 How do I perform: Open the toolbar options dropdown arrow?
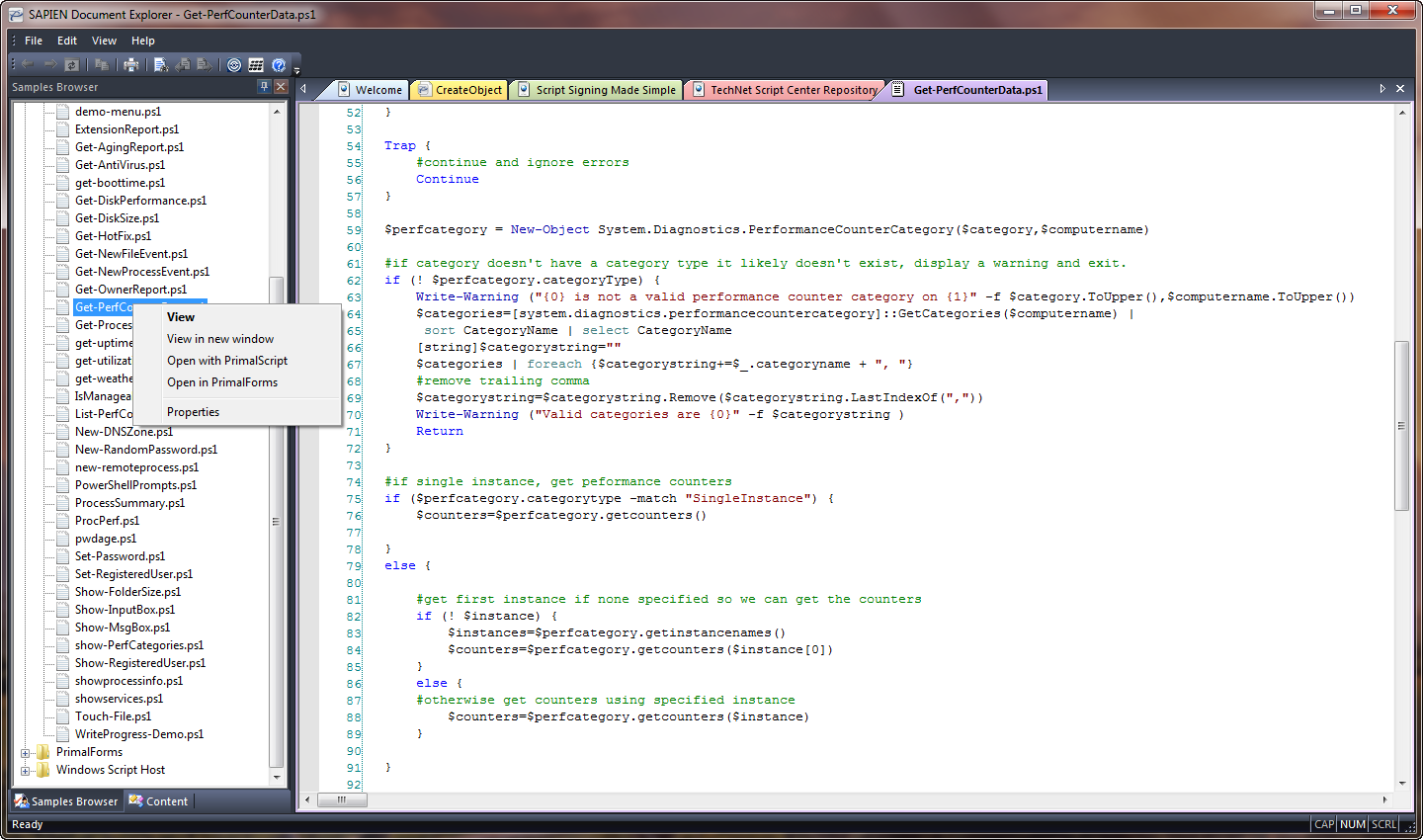point(295,69)
